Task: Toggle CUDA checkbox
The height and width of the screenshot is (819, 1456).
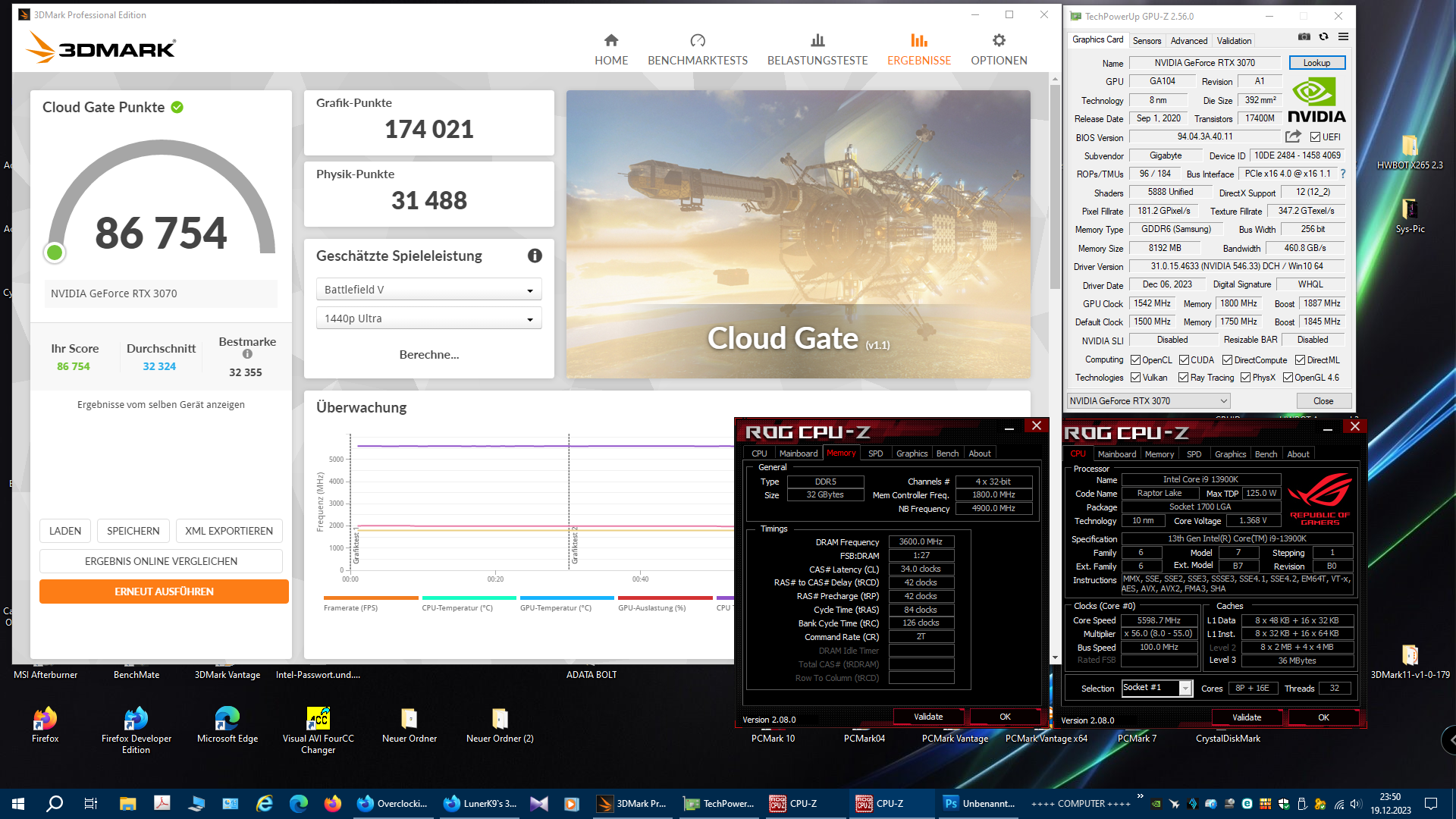Action: click(x=1184, y=360)
